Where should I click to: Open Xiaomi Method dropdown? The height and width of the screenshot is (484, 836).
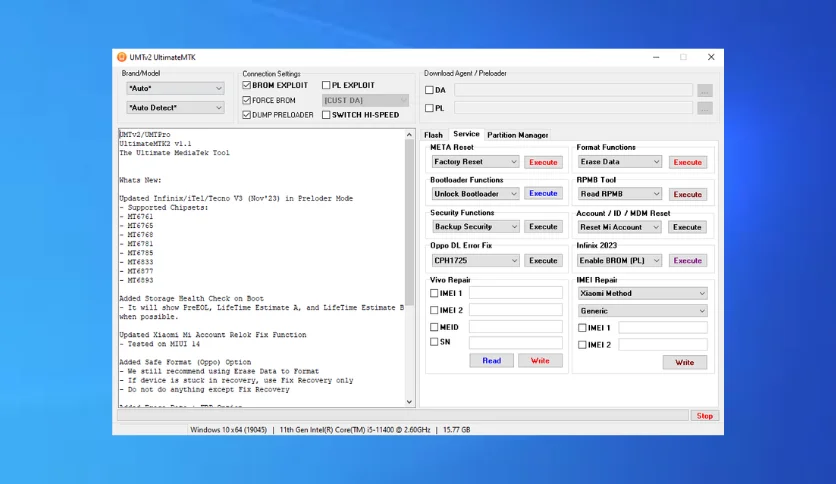(x=642, y=293)
